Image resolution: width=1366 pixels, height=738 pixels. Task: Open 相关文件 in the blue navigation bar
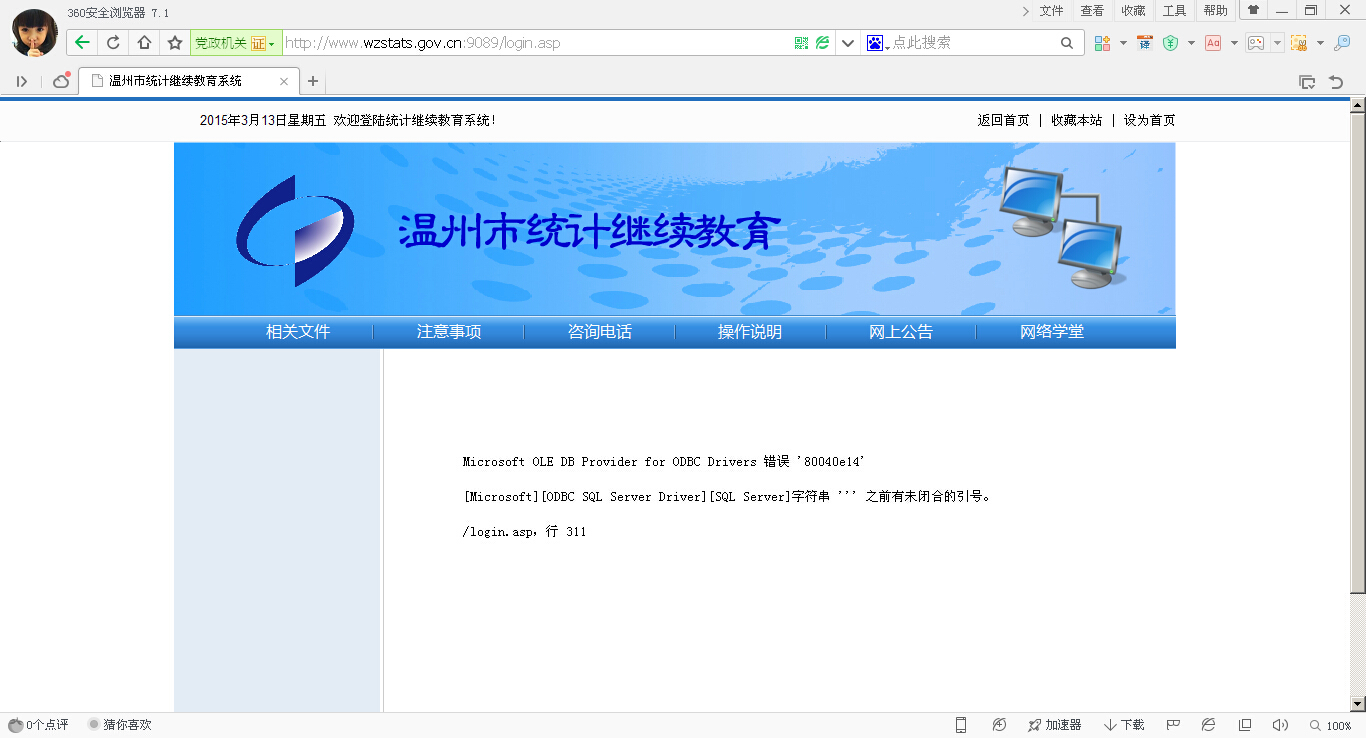point(298,332)
